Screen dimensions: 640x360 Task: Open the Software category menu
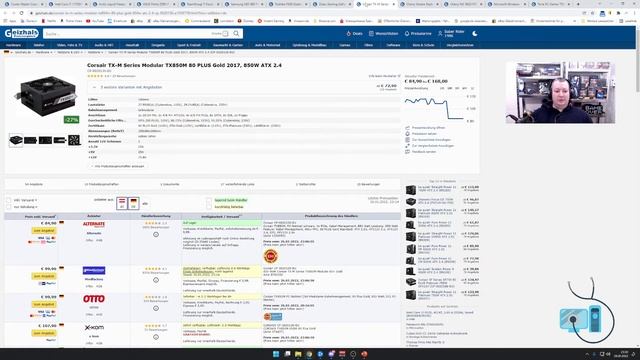(393, 45)
